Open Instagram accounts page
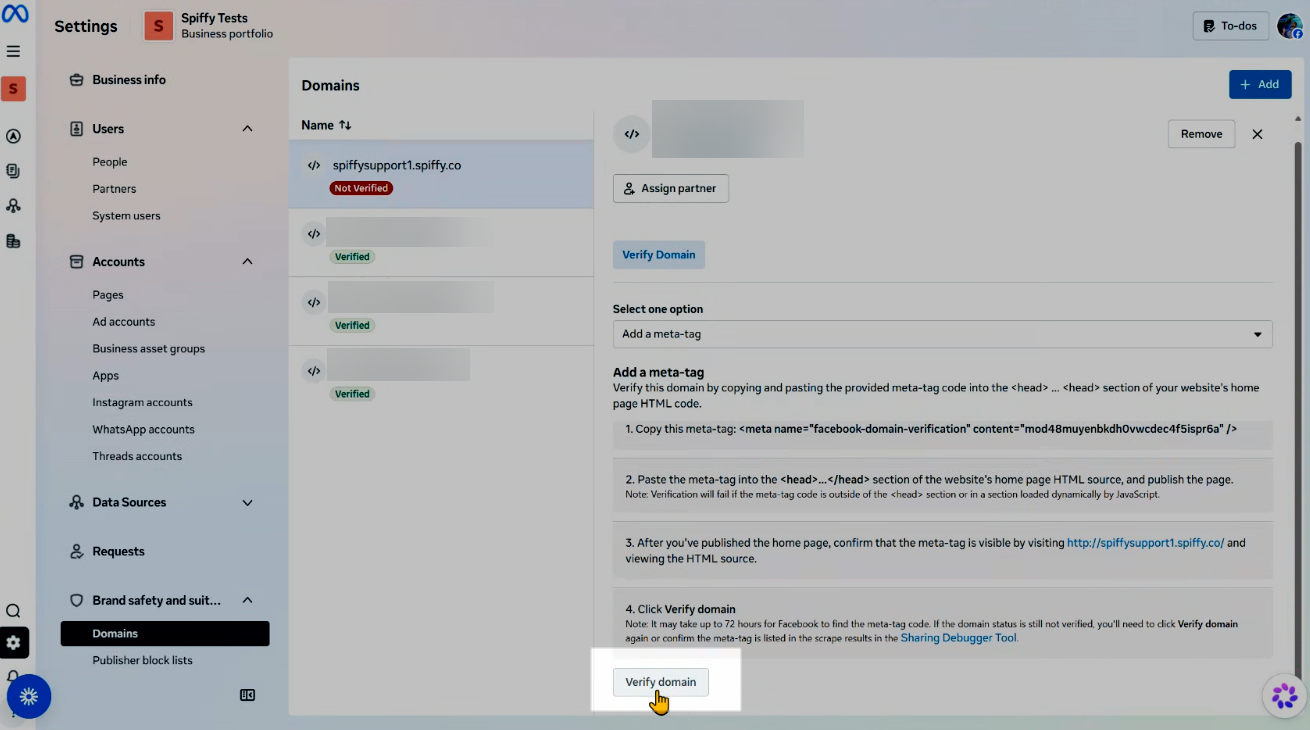The height and width of the screenshot is (730, 1310). 142,403
